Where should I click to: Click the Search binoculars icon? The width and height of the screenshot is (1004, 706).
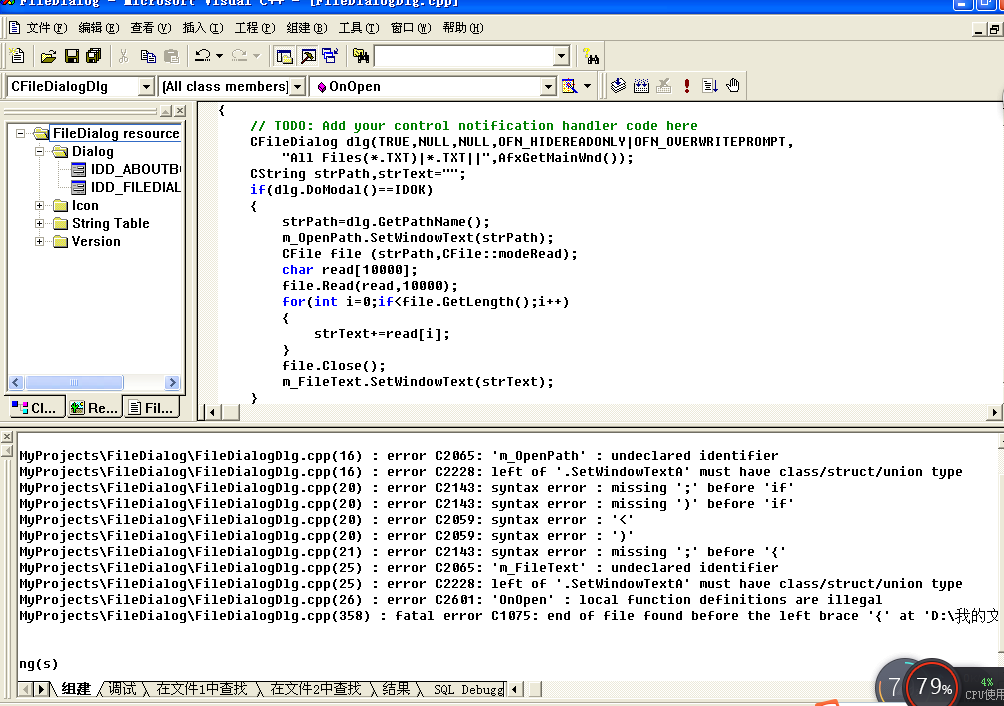591,56
